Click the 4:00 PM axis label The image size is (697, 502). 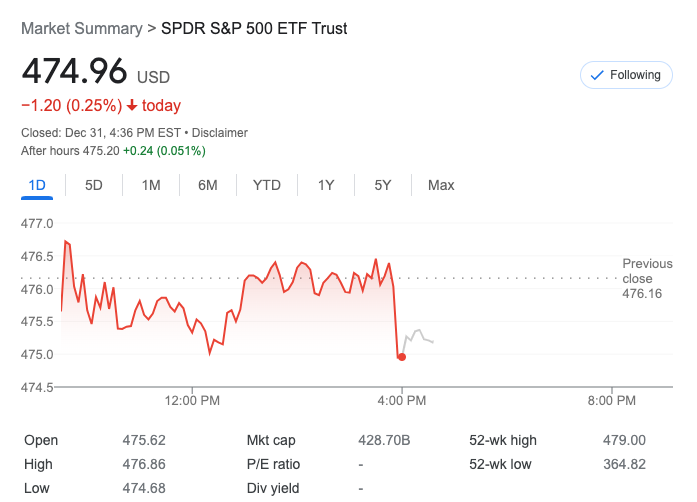[x=402, y=400]
